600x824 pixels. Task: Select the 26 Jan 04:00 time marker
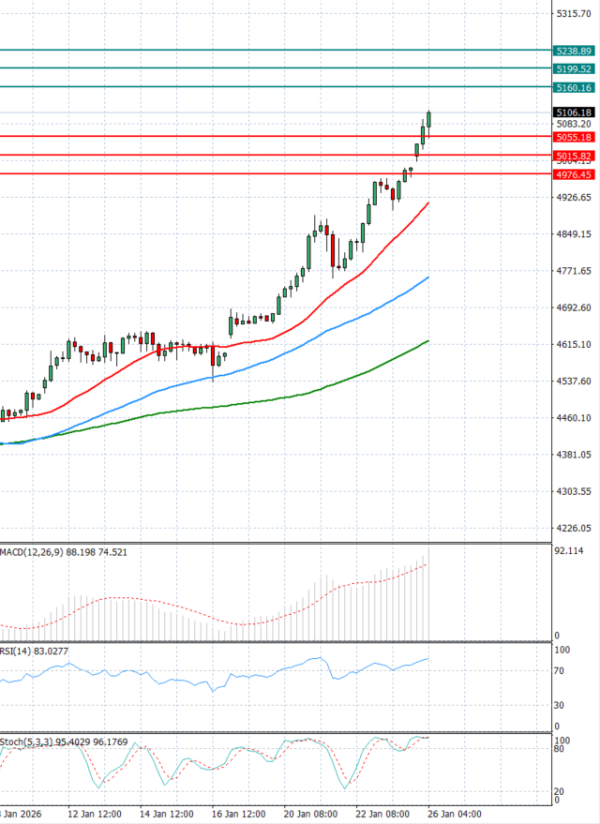tap(456, 814)
